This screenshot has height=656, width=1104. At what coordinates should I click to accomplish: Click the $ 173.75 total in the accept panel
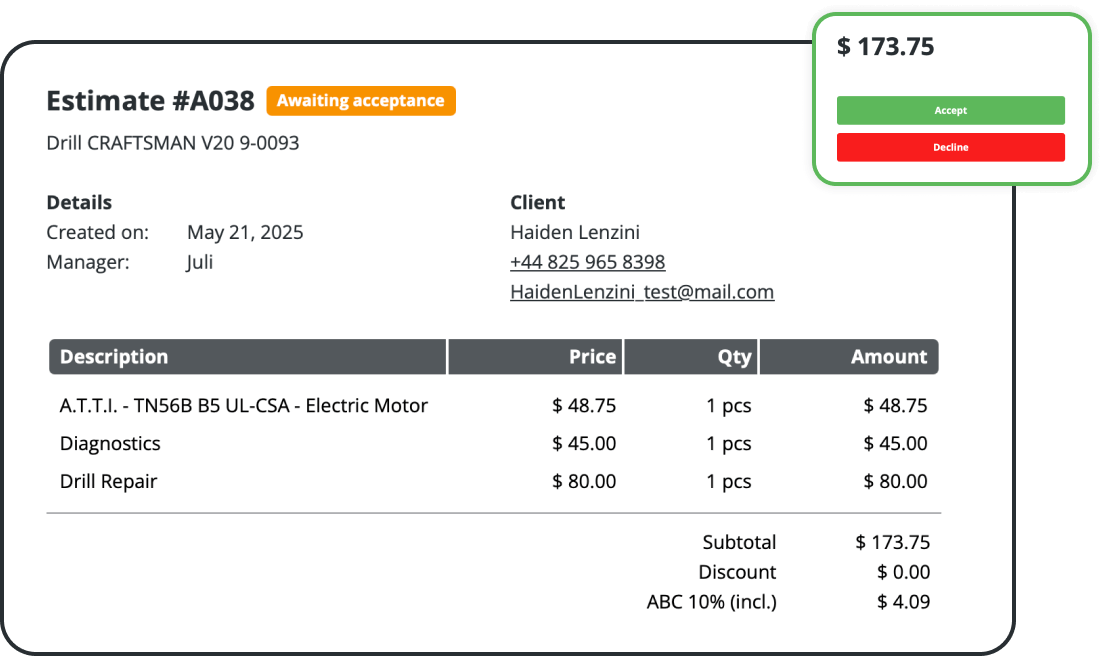[x=886, y=47]
